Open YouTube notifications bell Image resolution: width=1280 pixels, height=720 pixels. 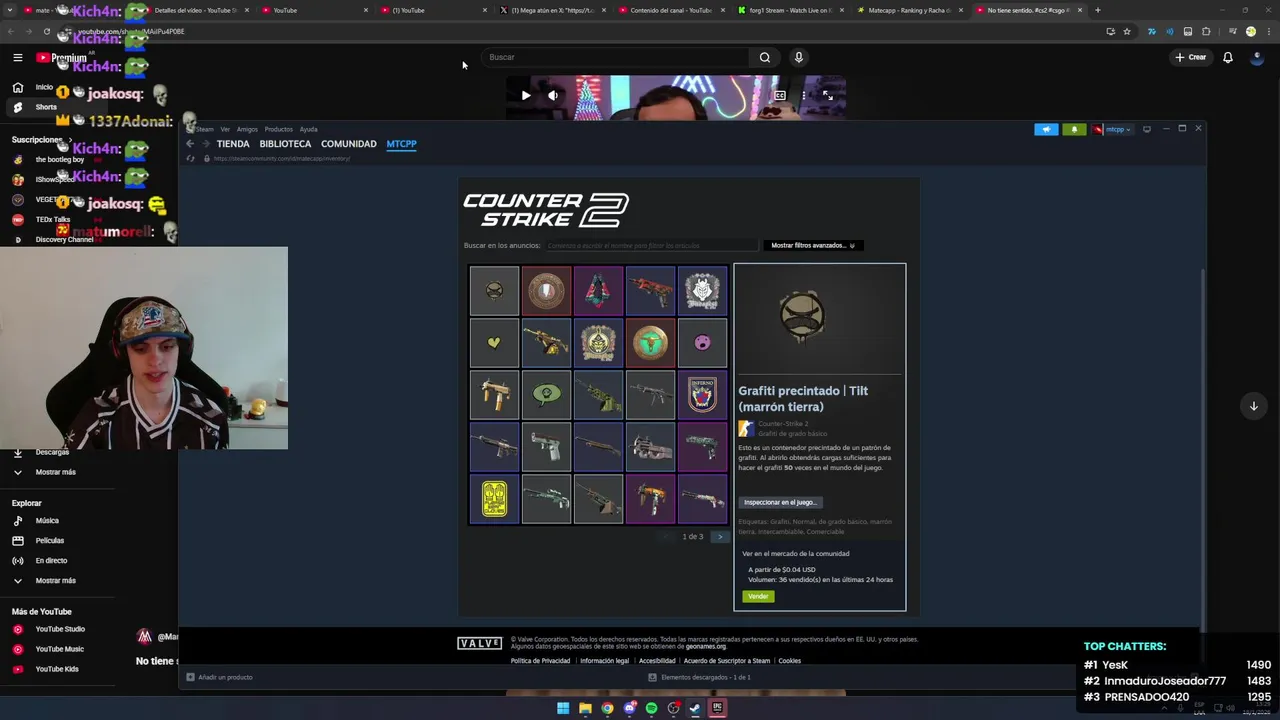click(x=1228, y=57)
